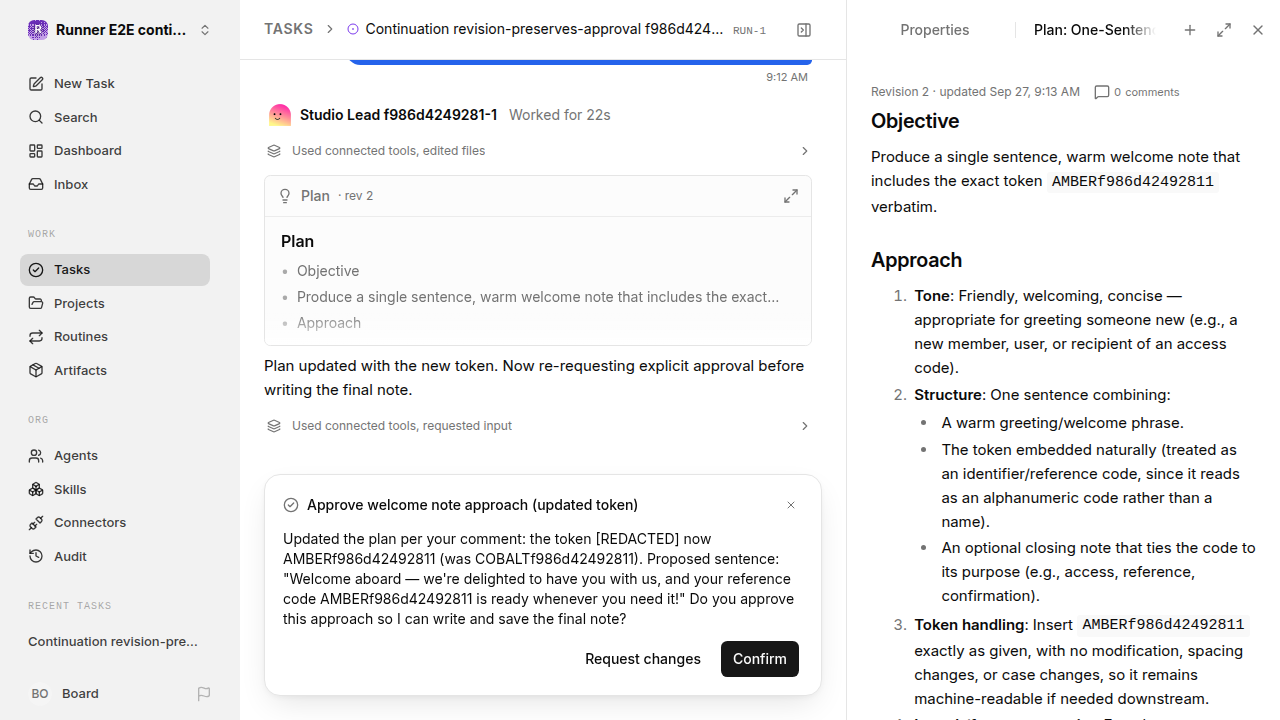View the Audit log
Viewport: 1280px width, 720px height.
pyautogui.click(x=115, y=556)
